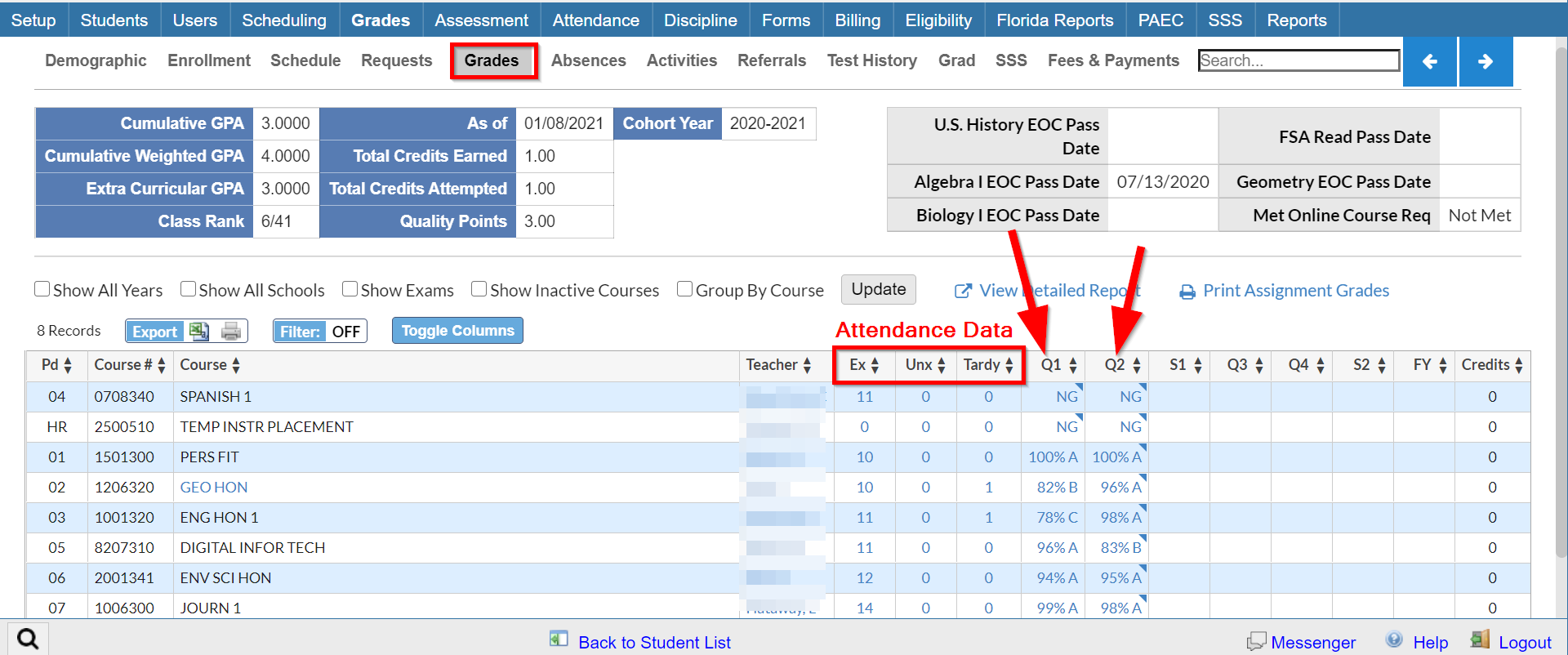The width and height of the screenshot is (1568, 655).
Task: Sort by FY column arrows
Action: tap(1443, 365)
